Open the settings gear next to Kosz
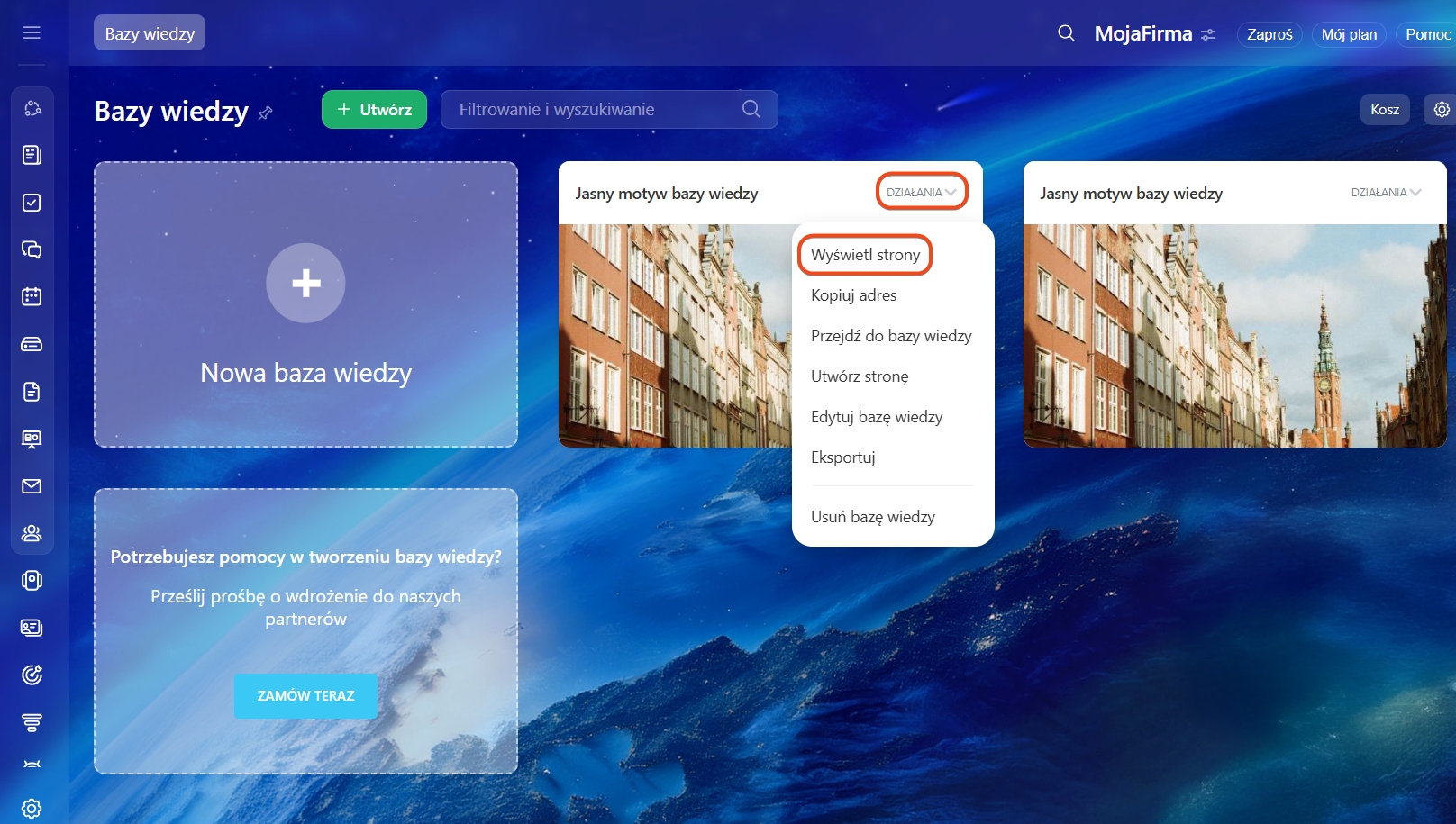The height and width of the screenshot is (824, 1456). [1442, 110]
